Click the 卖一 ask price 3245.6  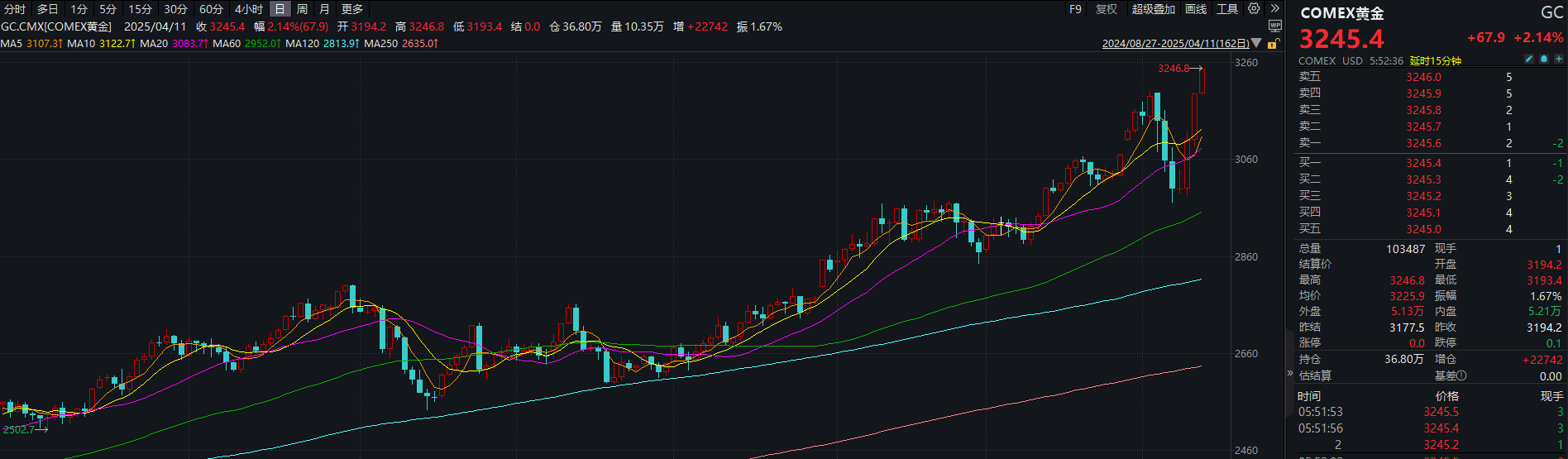pyautogui.click(x=1423, y=143)
